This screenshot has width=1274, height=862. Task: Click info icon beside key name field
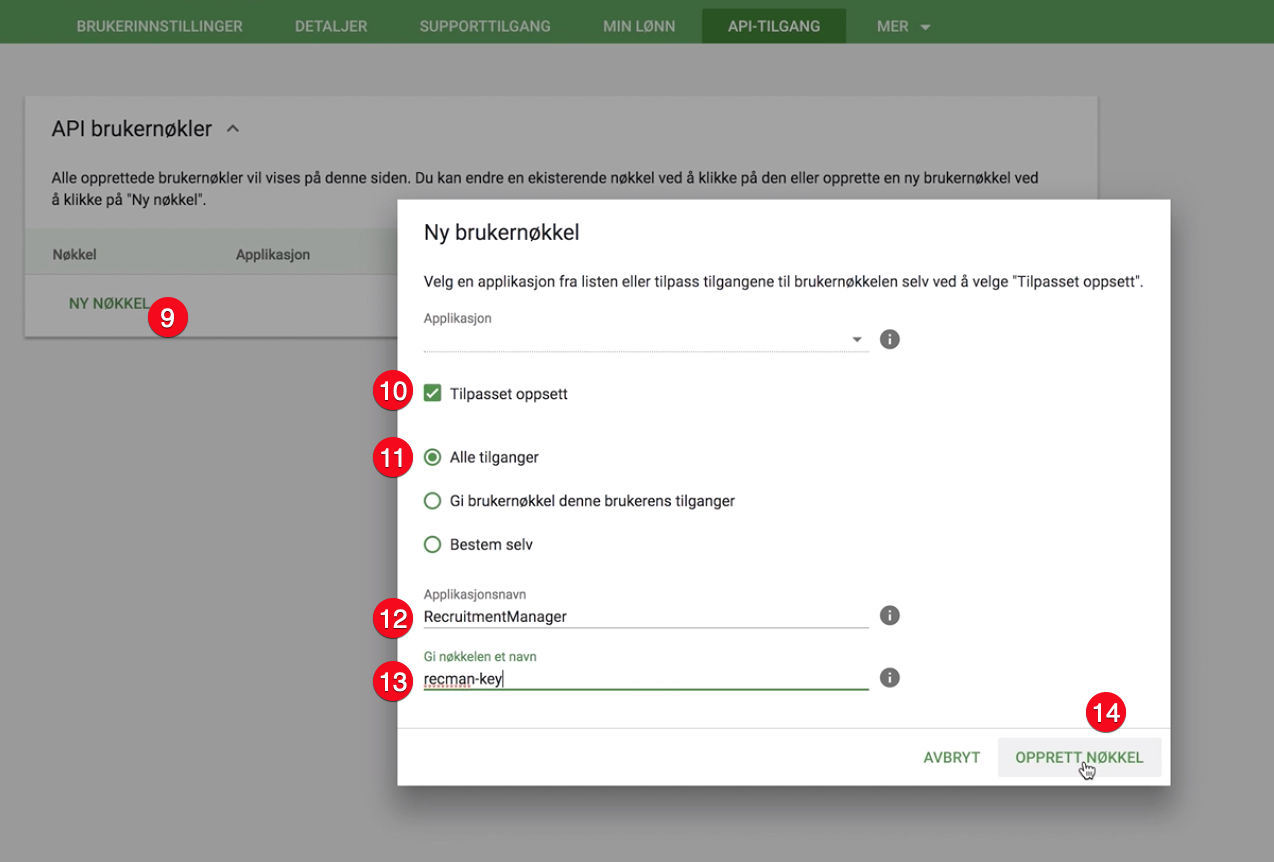889,678
